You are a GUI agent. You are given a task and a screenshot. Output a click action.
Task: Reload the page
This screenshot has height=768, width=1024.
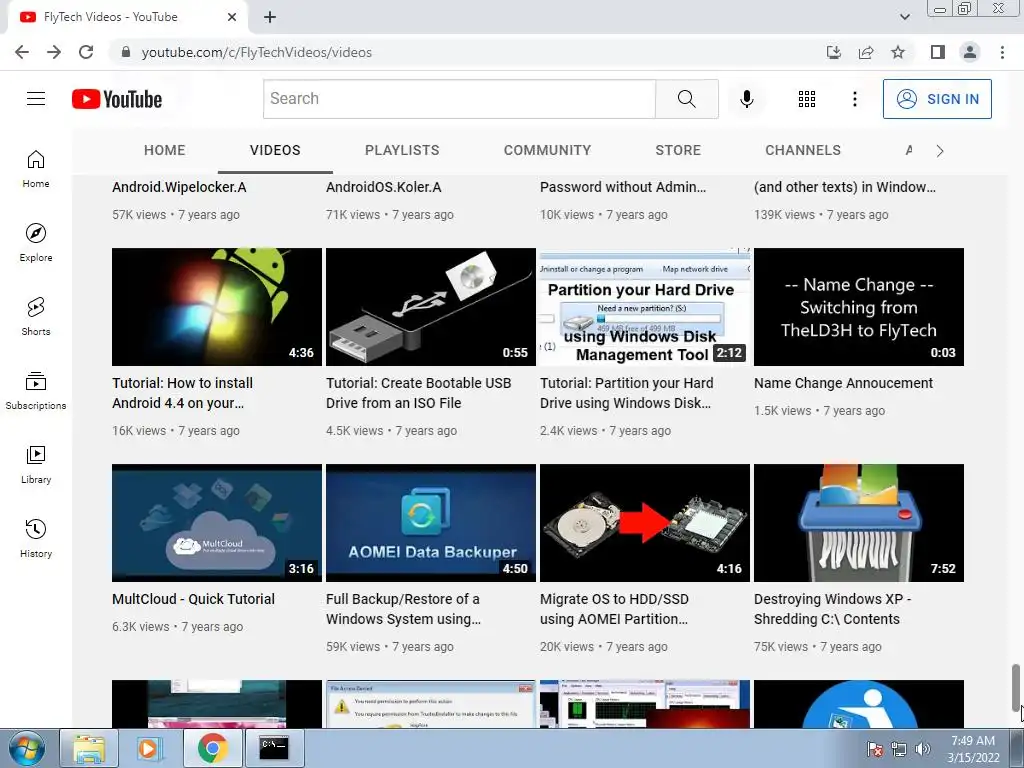tap(86, 52)
